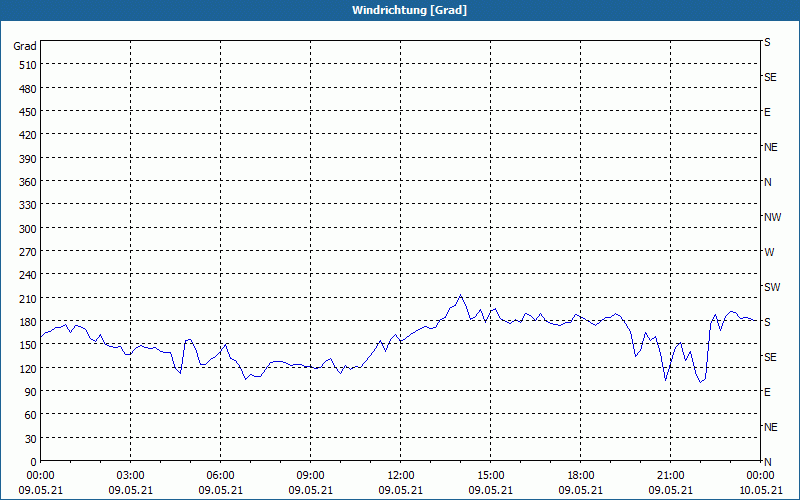This screenshot has height=500, width=800.
Task: Click the 09.05.21 date under 21:00
Action: tap(670, 490)
